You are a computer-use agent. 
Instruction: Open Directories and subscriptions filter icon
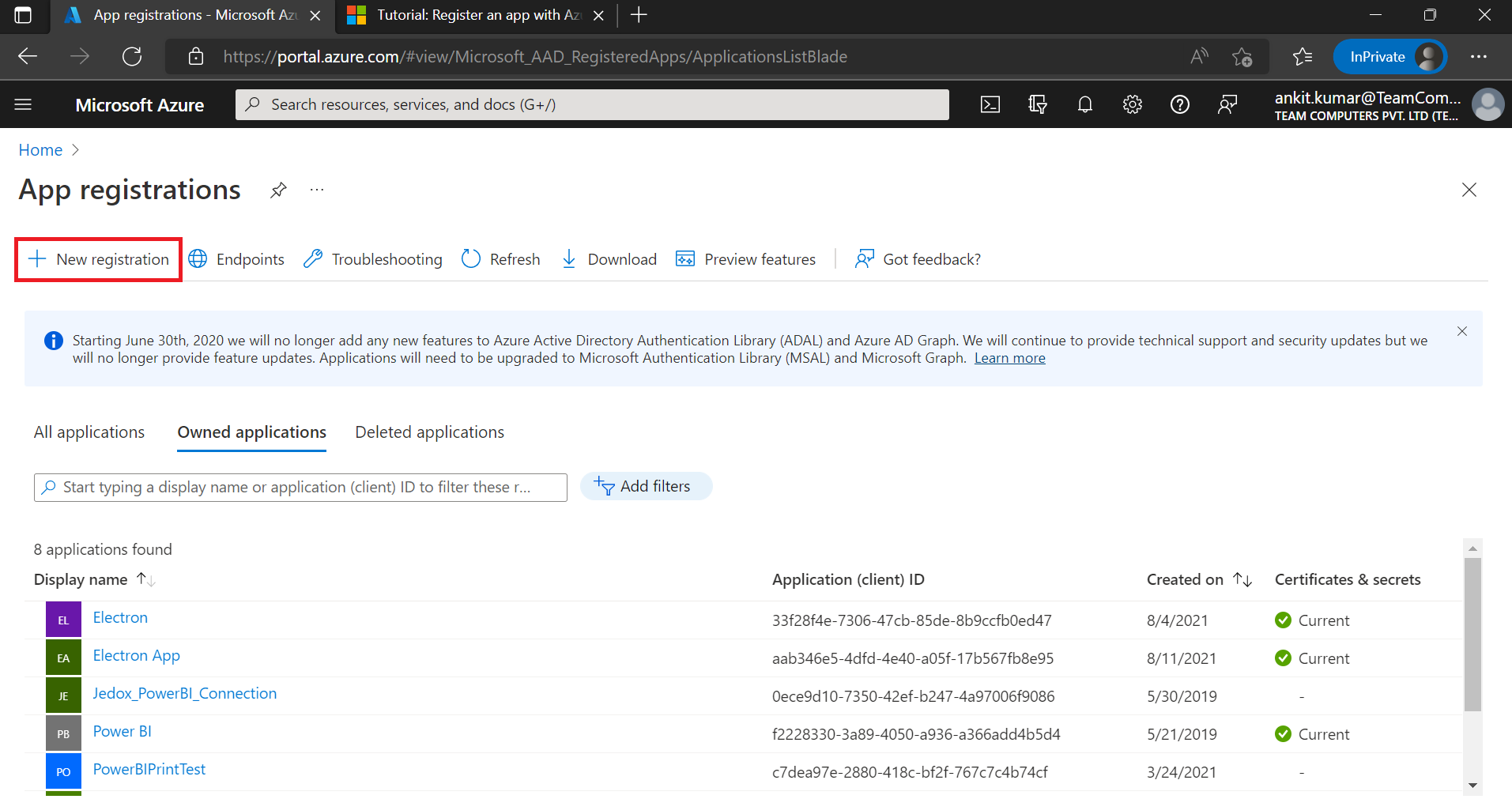(1038, 104)
